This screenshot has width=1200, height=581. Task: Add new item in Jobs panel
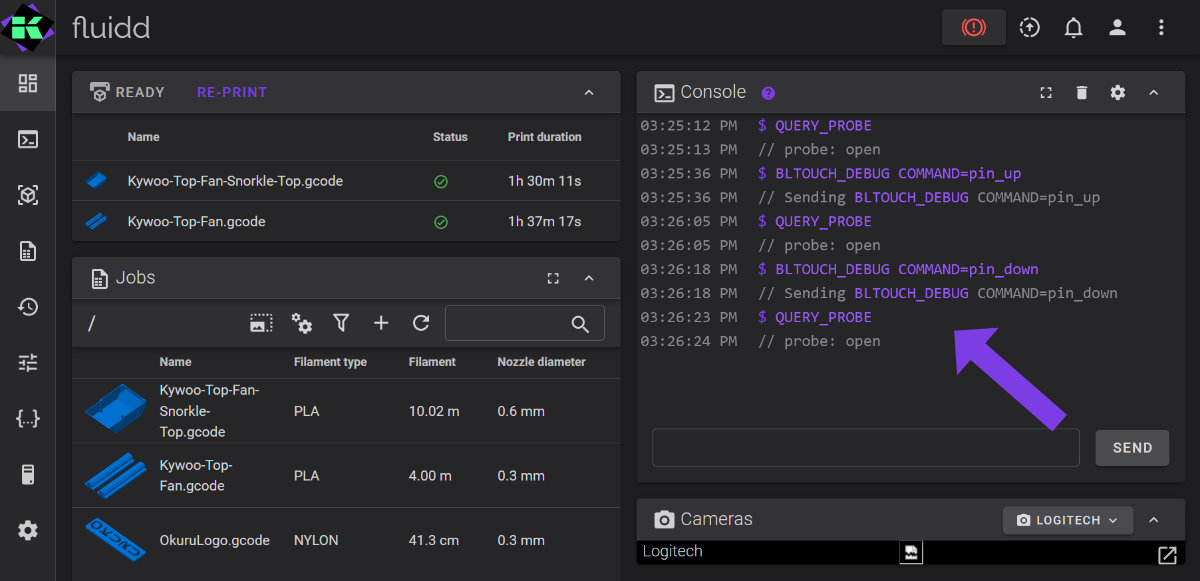click(x=381, y=323)
